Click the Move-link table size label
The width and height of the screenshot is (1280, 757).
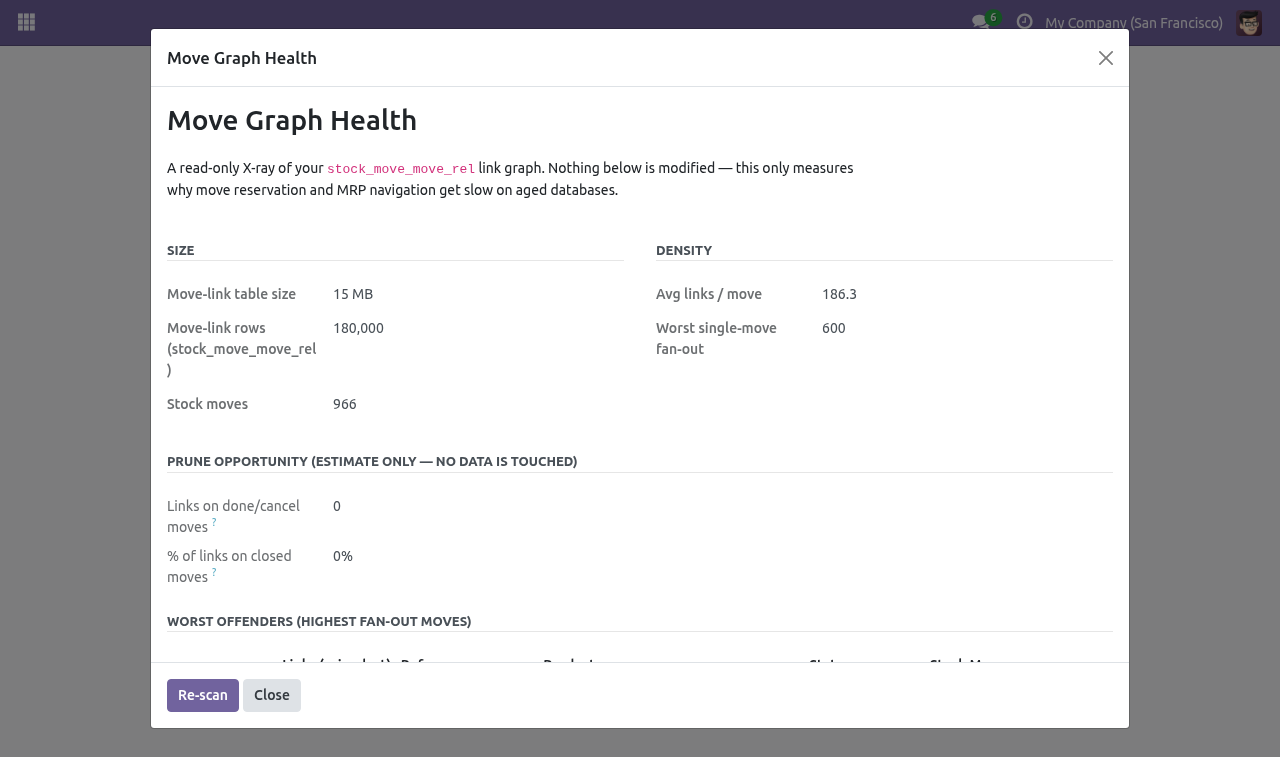click(231, 294)
